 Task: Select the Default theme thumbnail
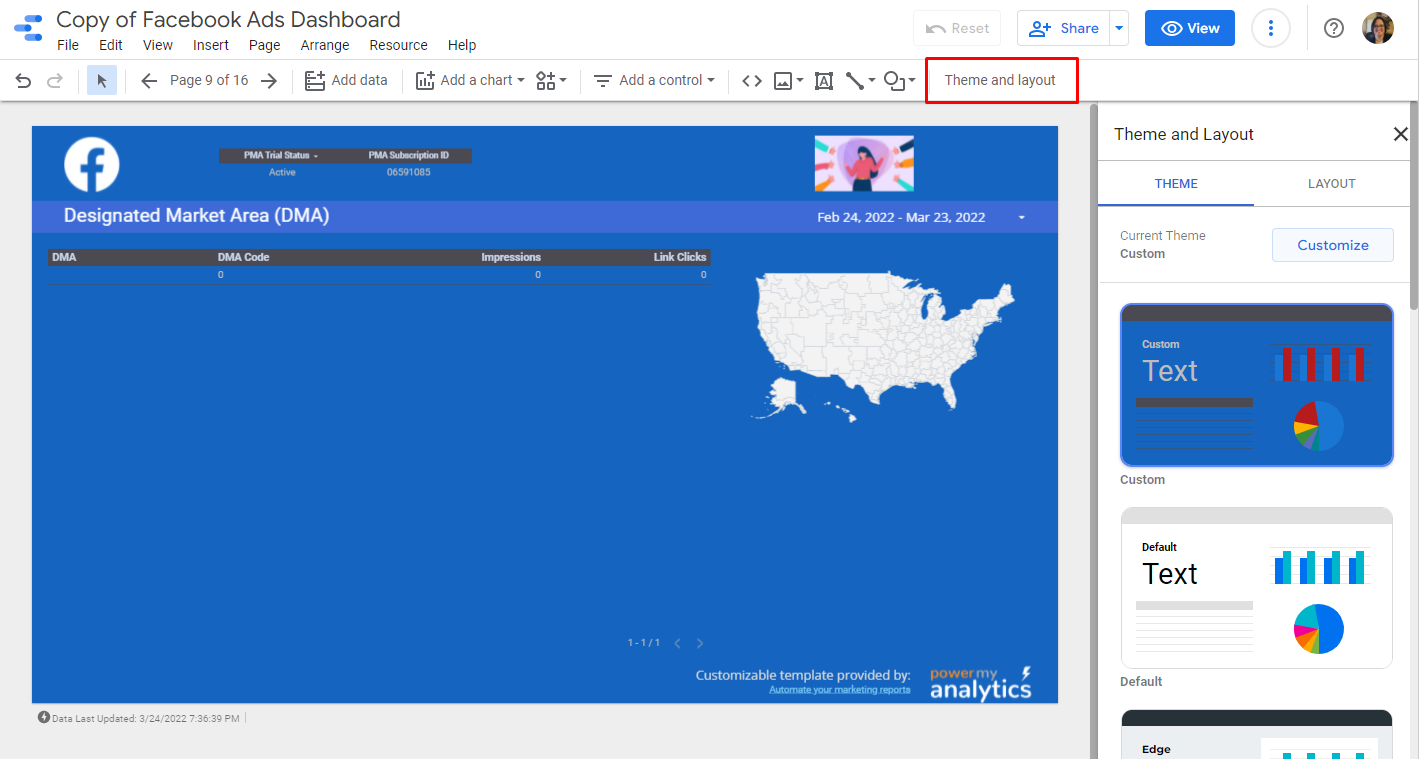[x=1256, y=588]
